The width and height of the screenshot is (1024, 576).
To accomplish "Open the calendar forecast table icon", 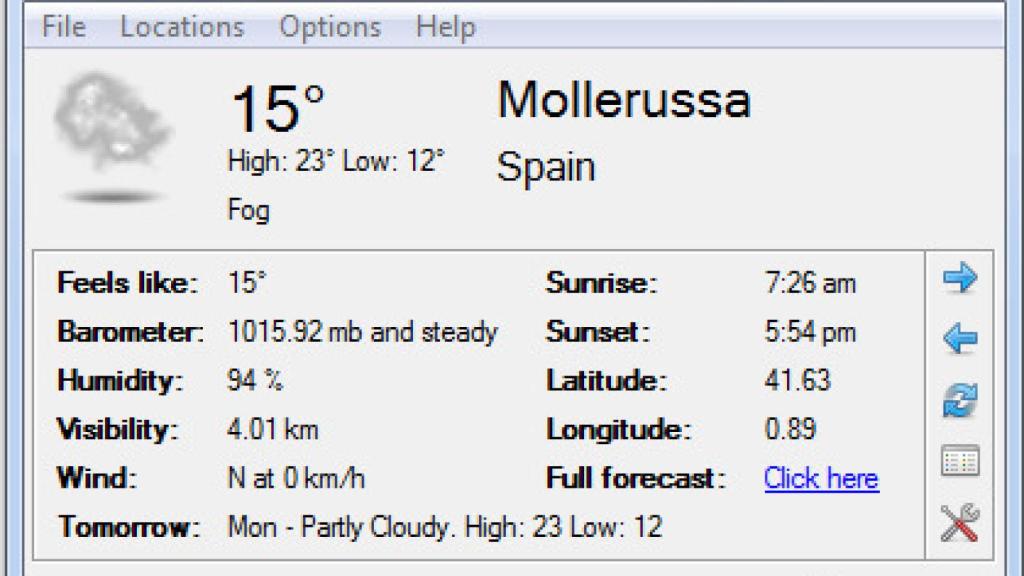I will pyautogui.click(x=960, y=462).
